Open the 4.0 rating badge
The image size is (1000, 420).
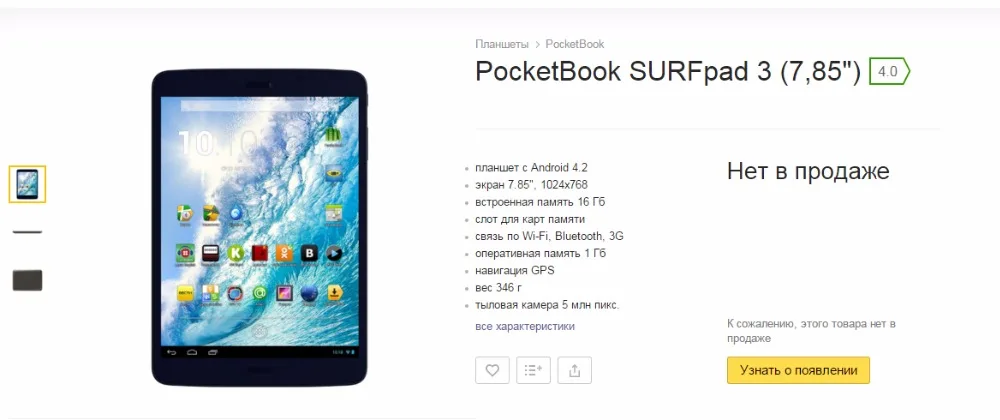pos(889,72)
